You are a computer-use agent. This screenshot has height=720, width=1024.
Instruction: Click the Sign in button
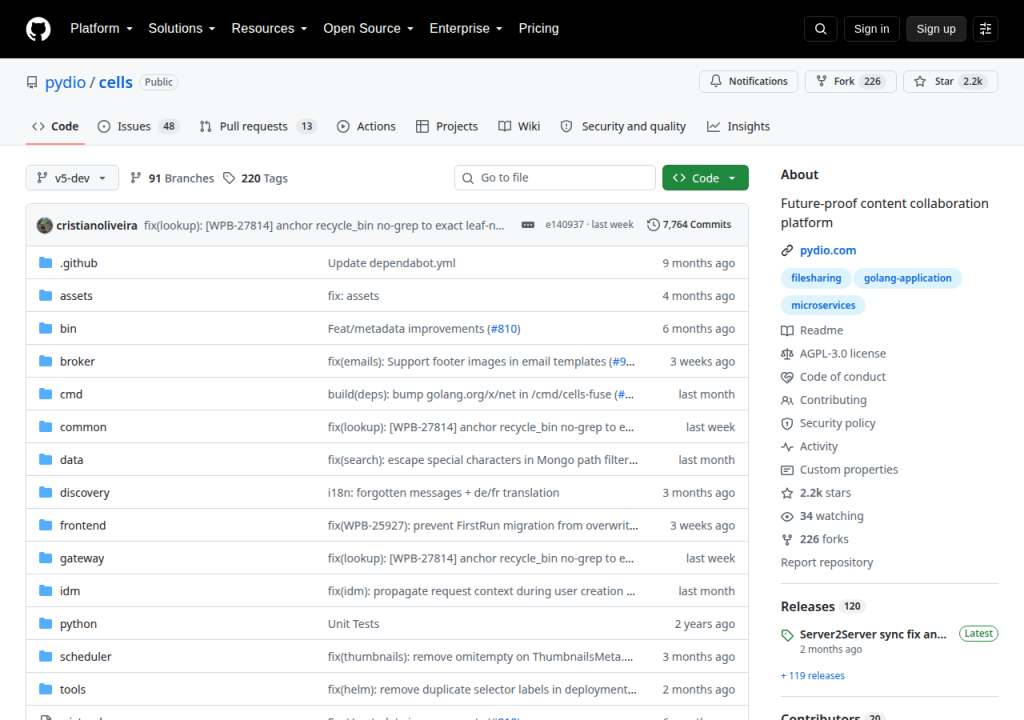[871, 29]
